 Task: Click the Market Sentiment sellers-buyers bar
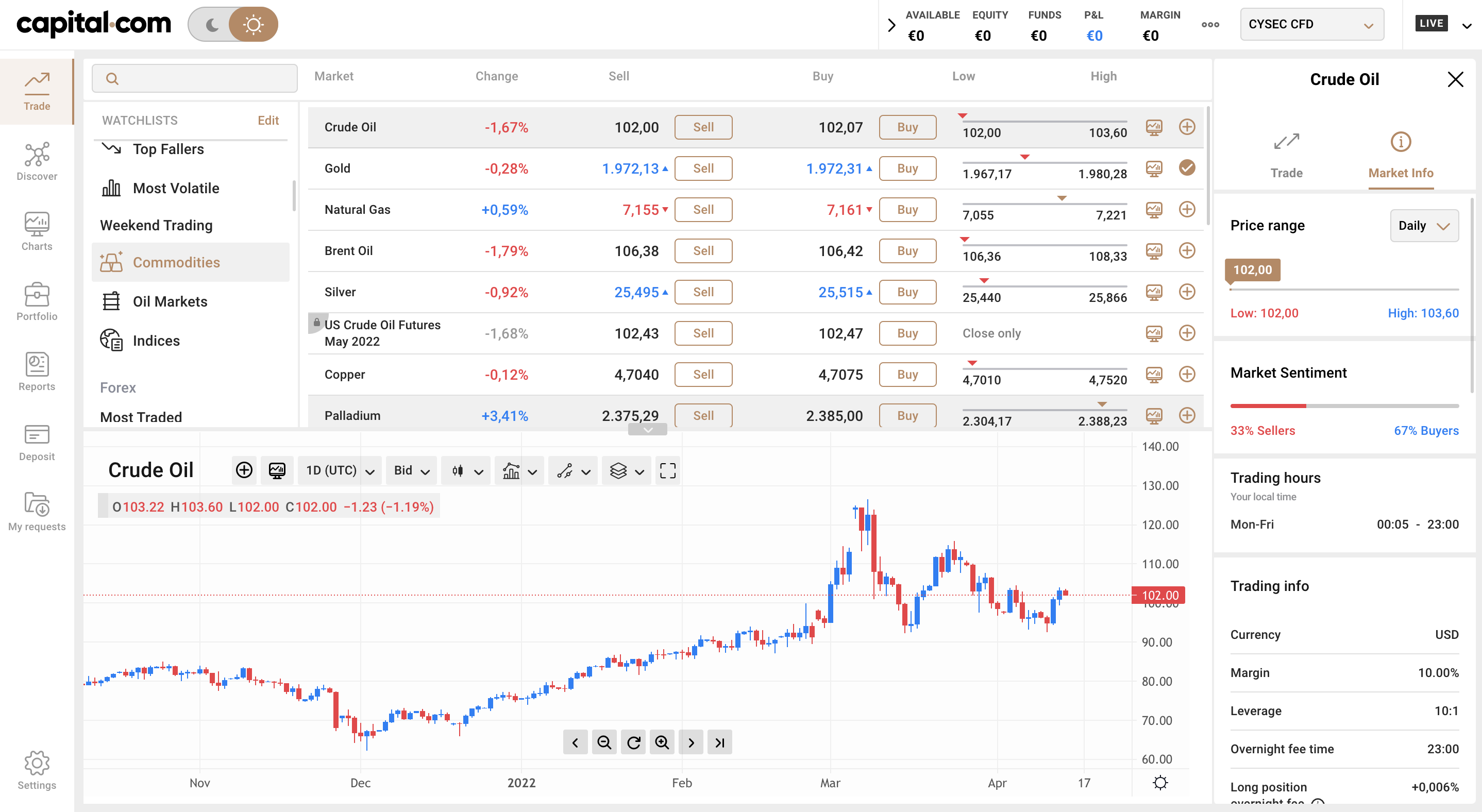[1344, 406]
